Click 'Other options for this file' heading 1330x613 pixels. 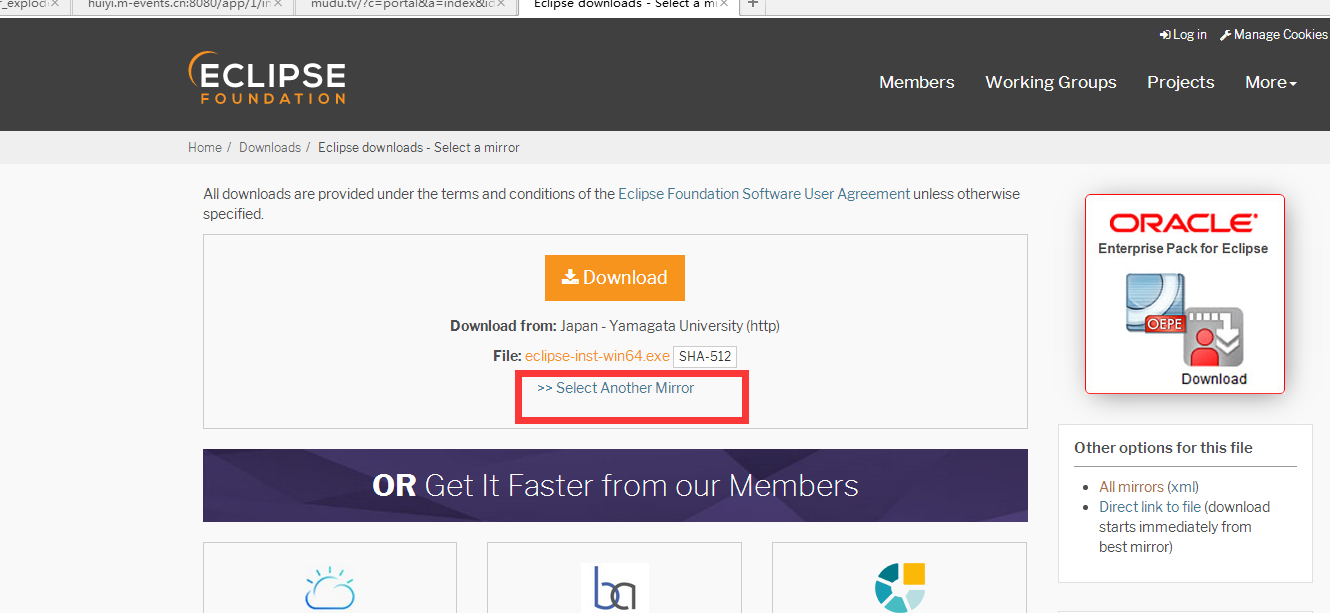click(x=1163, y=448)
